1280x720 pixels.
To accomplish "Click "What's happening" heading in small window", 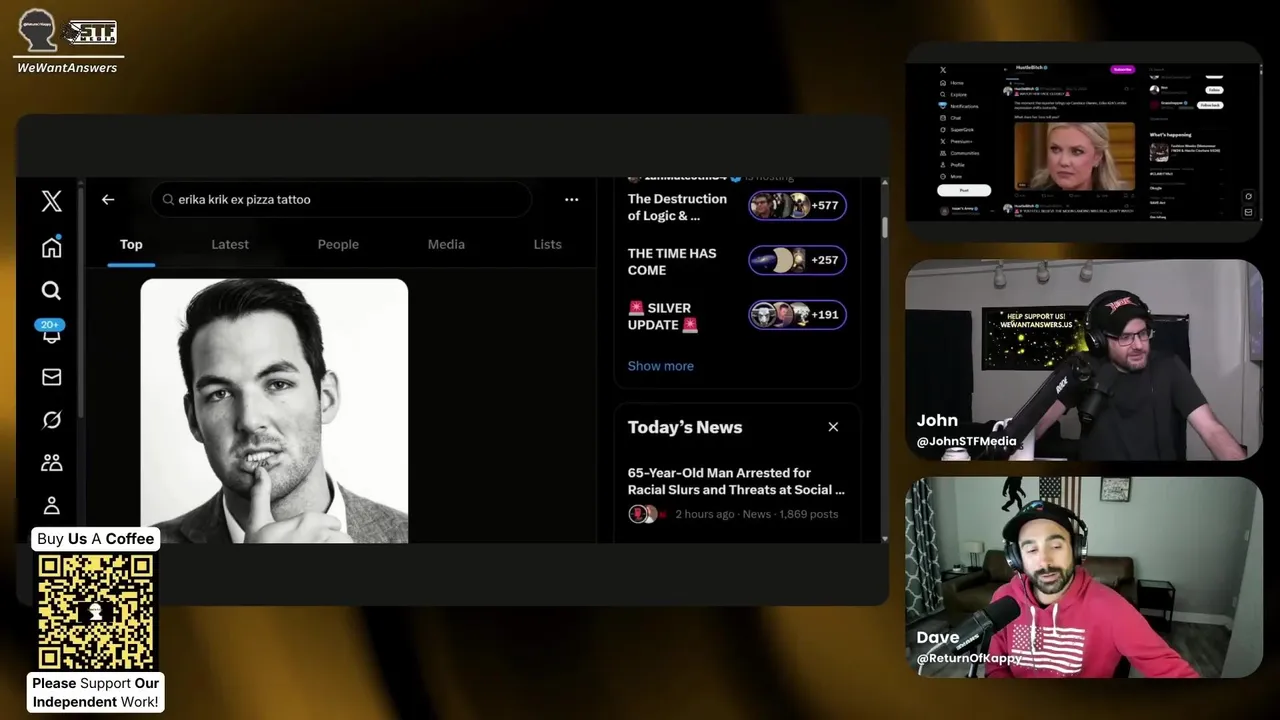I will click(x=1171, y=135).
